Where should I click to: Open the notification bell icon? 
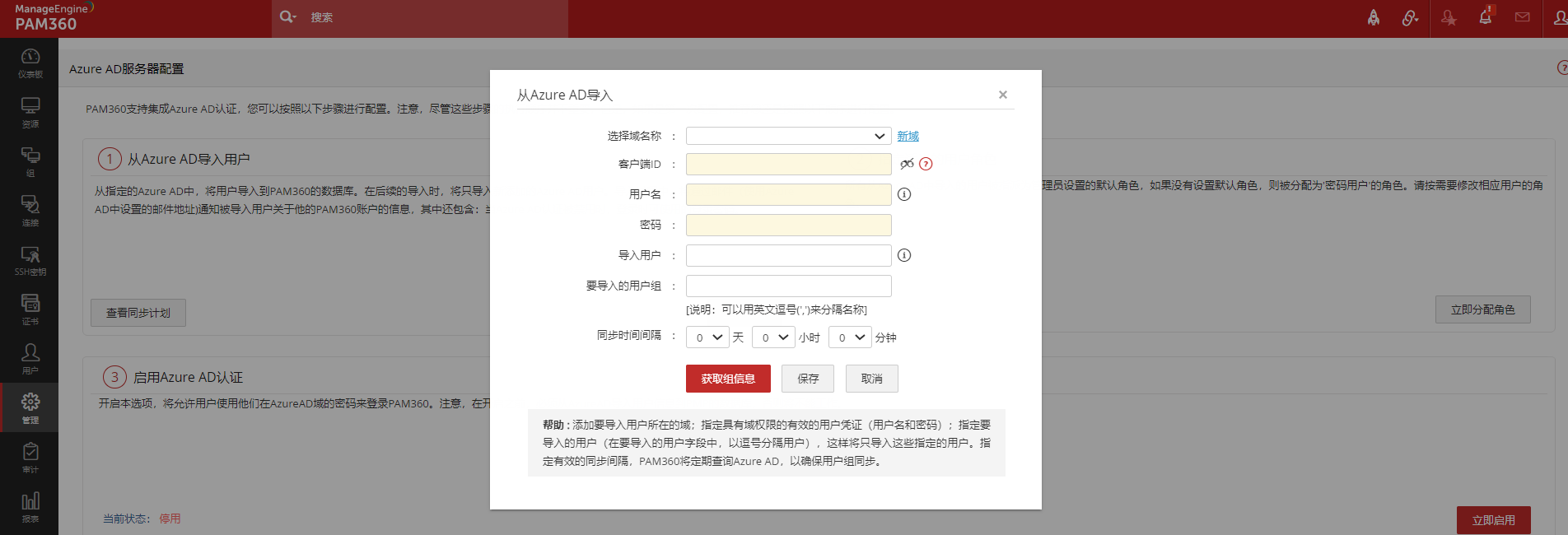(1486, 16)
